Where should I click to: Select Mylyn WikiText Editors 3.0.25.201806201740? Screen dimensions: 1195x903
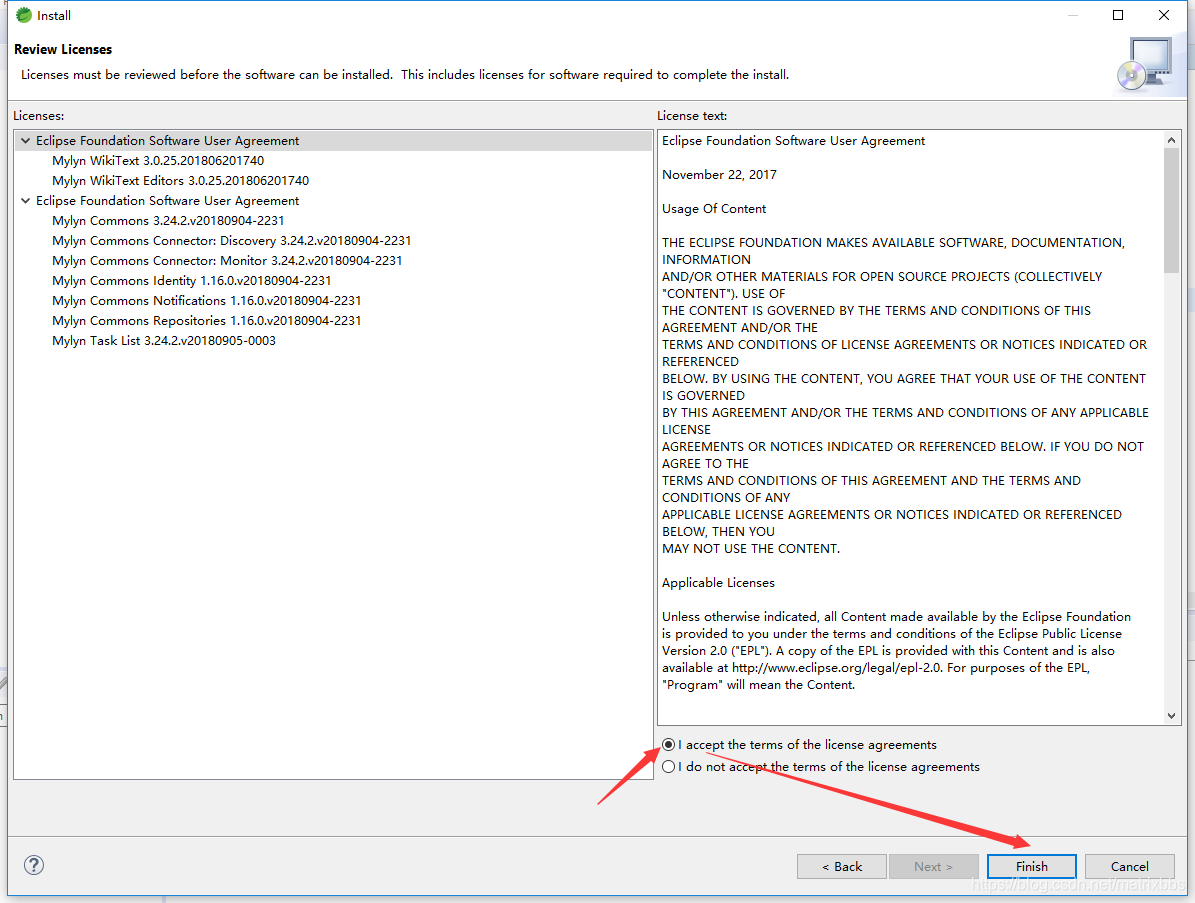[181, 181]
